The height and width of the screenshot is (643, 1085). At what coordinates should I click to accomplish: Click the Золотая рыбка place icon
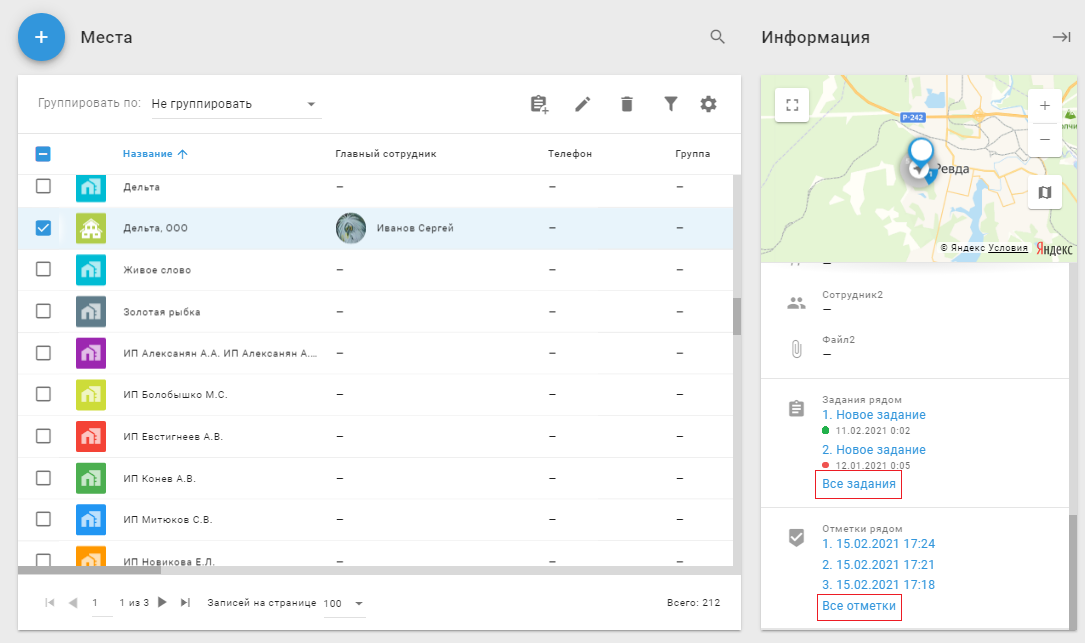(91, 311)
